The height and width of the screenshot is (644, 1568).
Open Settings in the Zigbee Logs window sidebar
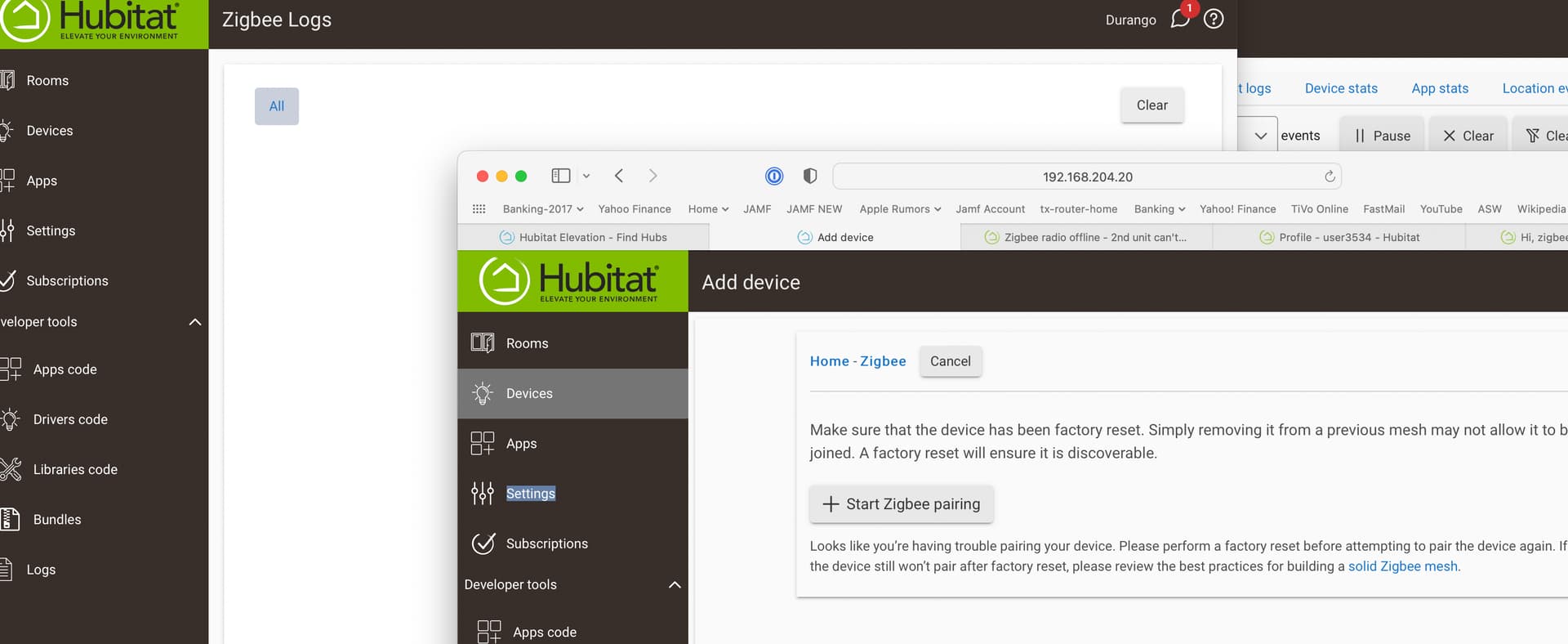(x=51, y=230)
